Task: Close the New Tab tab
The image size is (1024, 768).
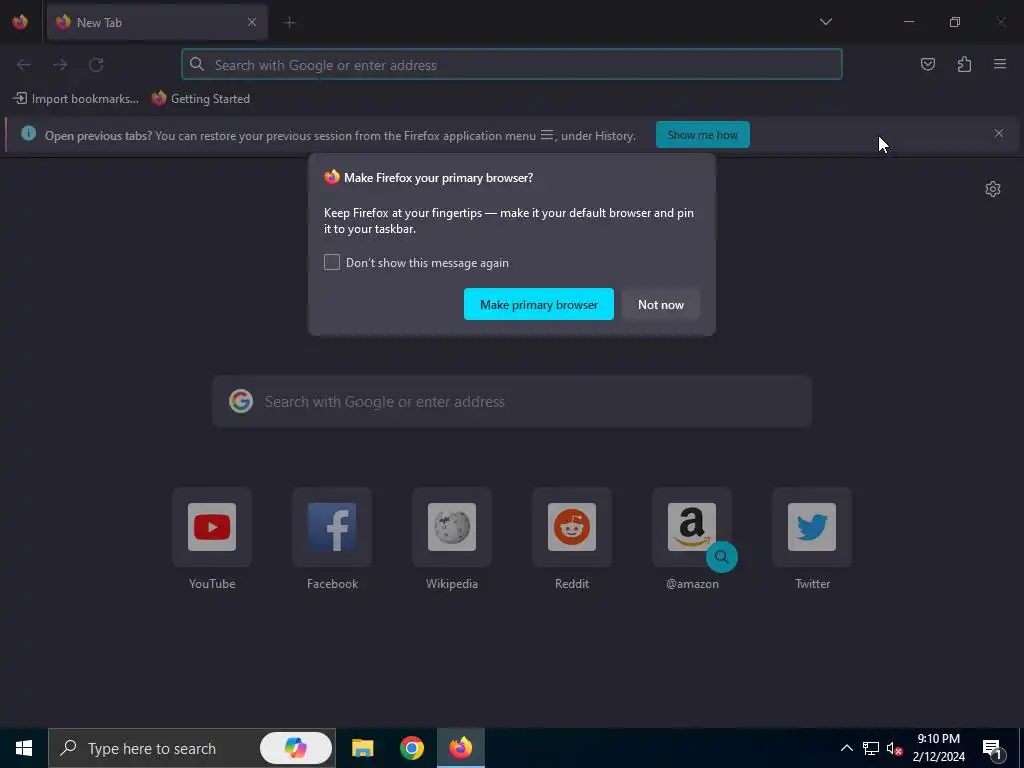Action: 251,22
